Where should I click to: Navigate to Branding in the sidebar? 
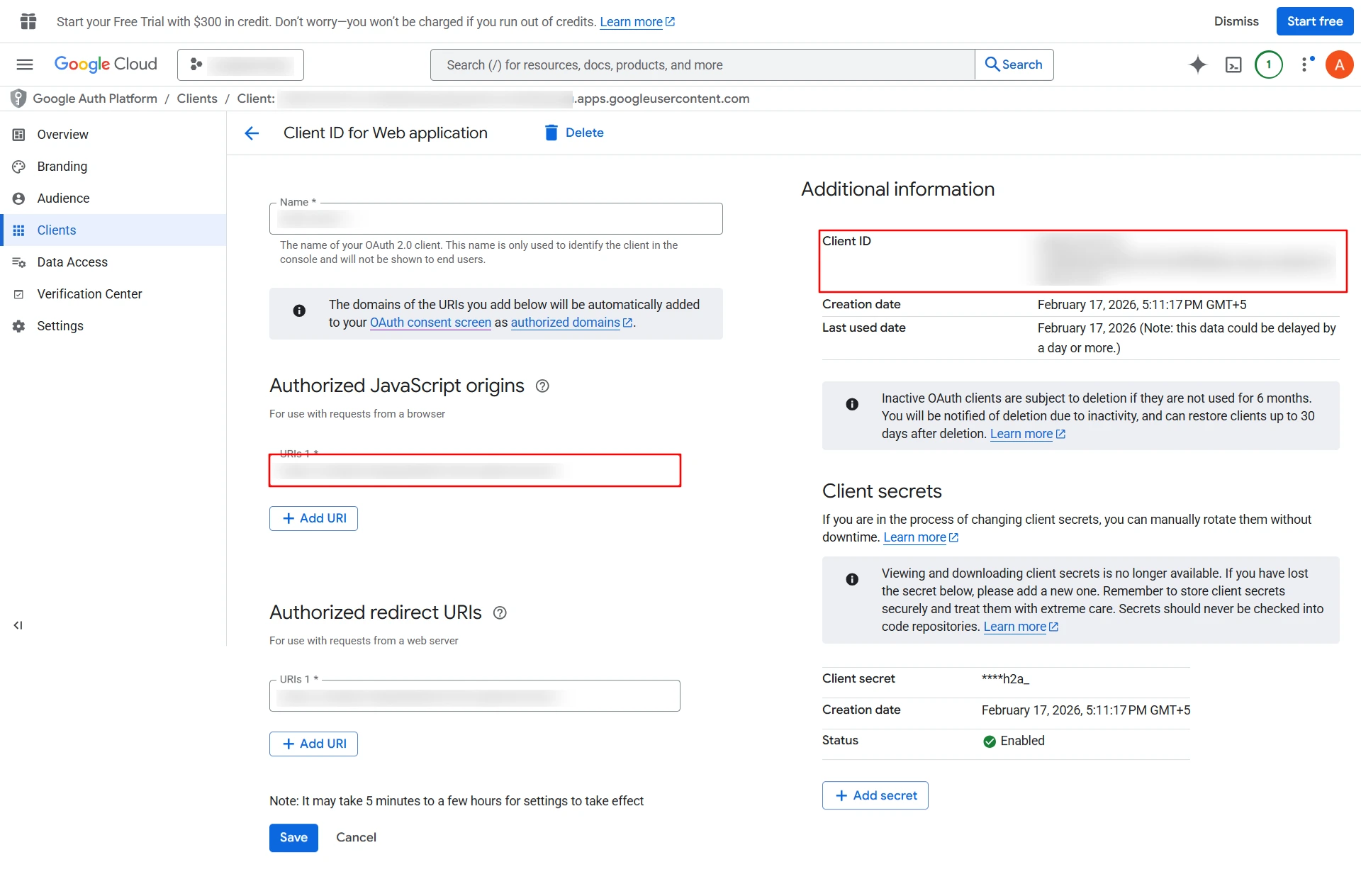point(61,167)
